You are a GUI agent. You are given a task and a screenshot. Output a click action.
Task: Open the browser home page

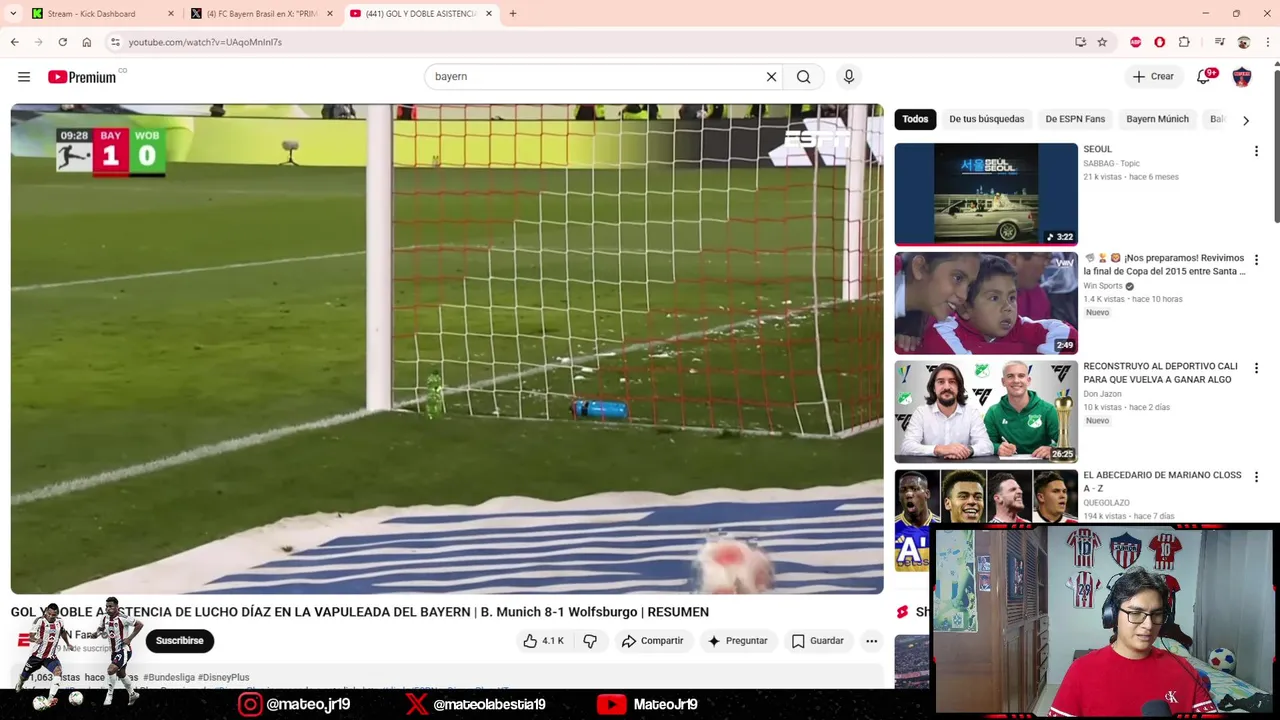(x=87, y=42)
